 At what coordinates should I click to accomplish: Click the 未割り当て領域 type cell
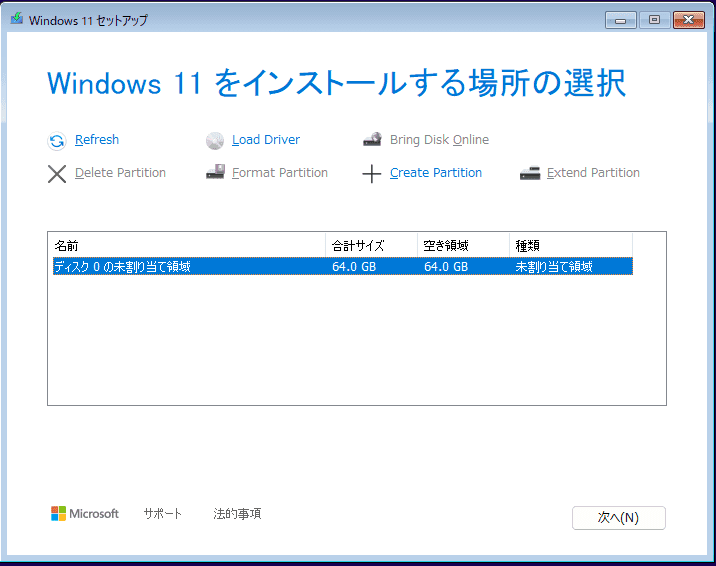click(x=554, y=267)
